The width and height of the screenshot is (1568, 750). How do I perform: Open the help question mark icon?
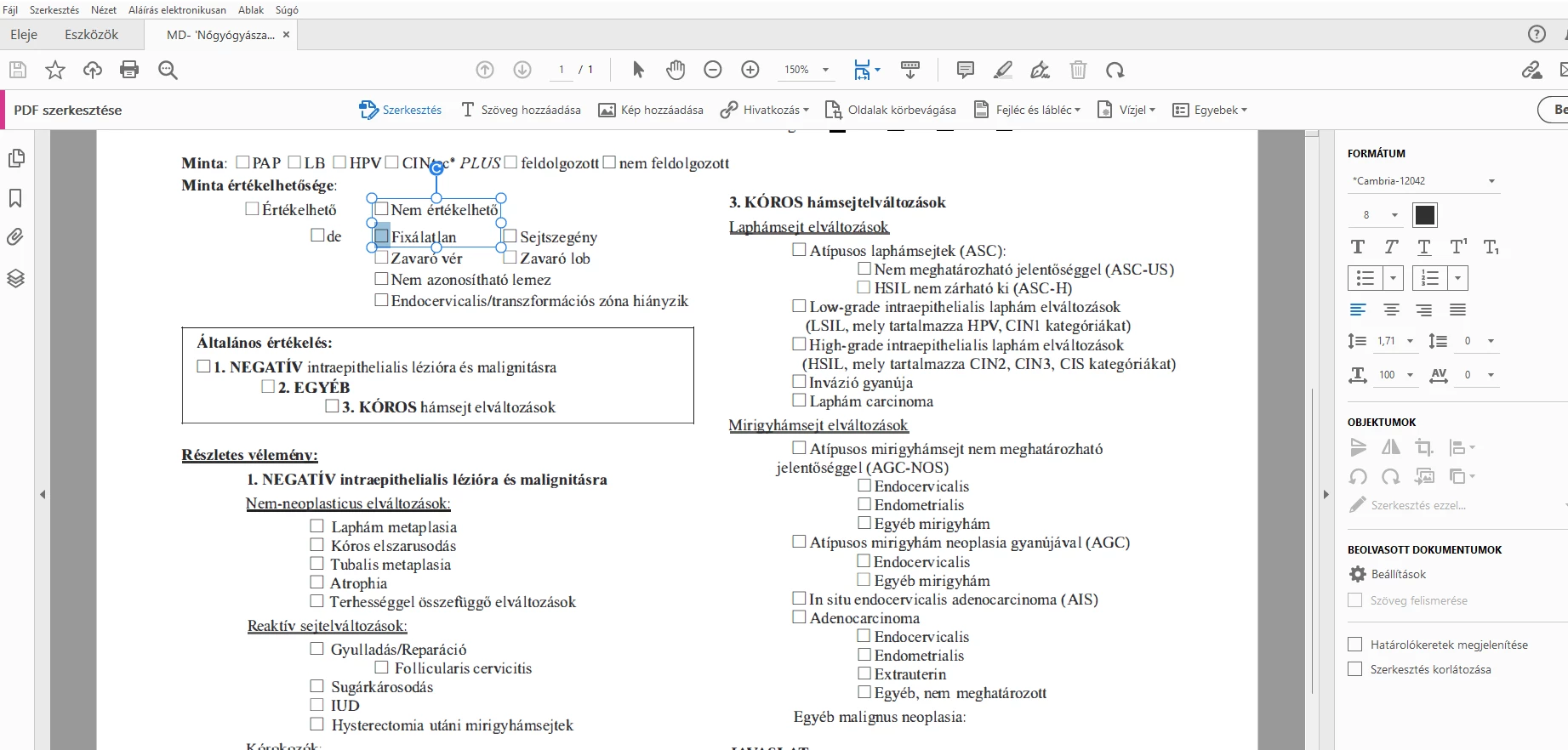(1537, 34)
